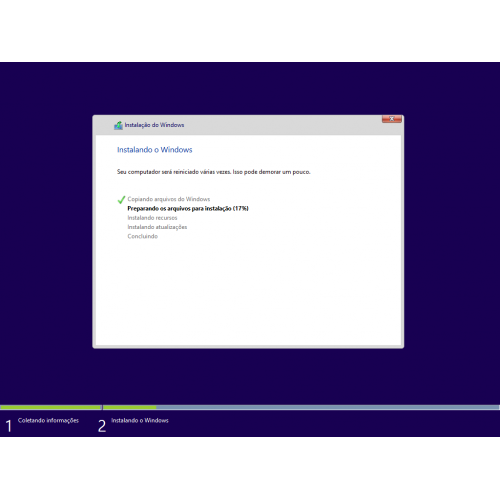This screenshot has width=500, height=500.
Task: Click the completed green progress bar for stage 1
Action: coord(51,407)
